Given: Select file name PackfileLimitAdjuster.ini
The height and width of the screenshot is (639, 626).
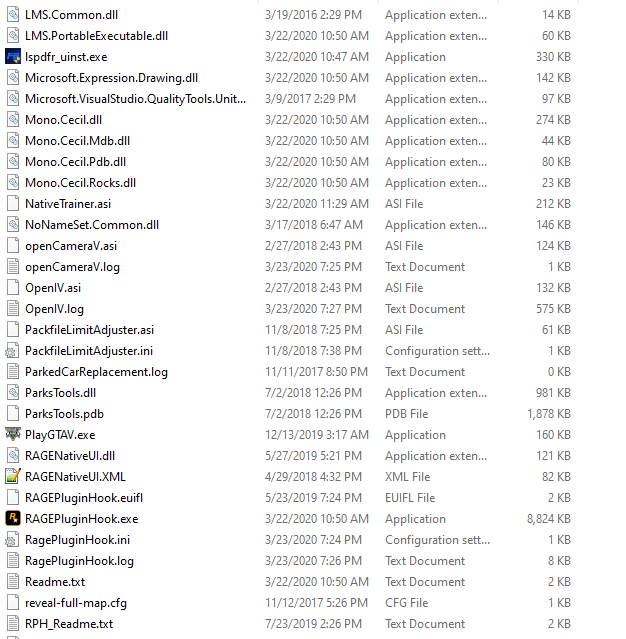Looking at the screenshot, I should coord(89,350).
